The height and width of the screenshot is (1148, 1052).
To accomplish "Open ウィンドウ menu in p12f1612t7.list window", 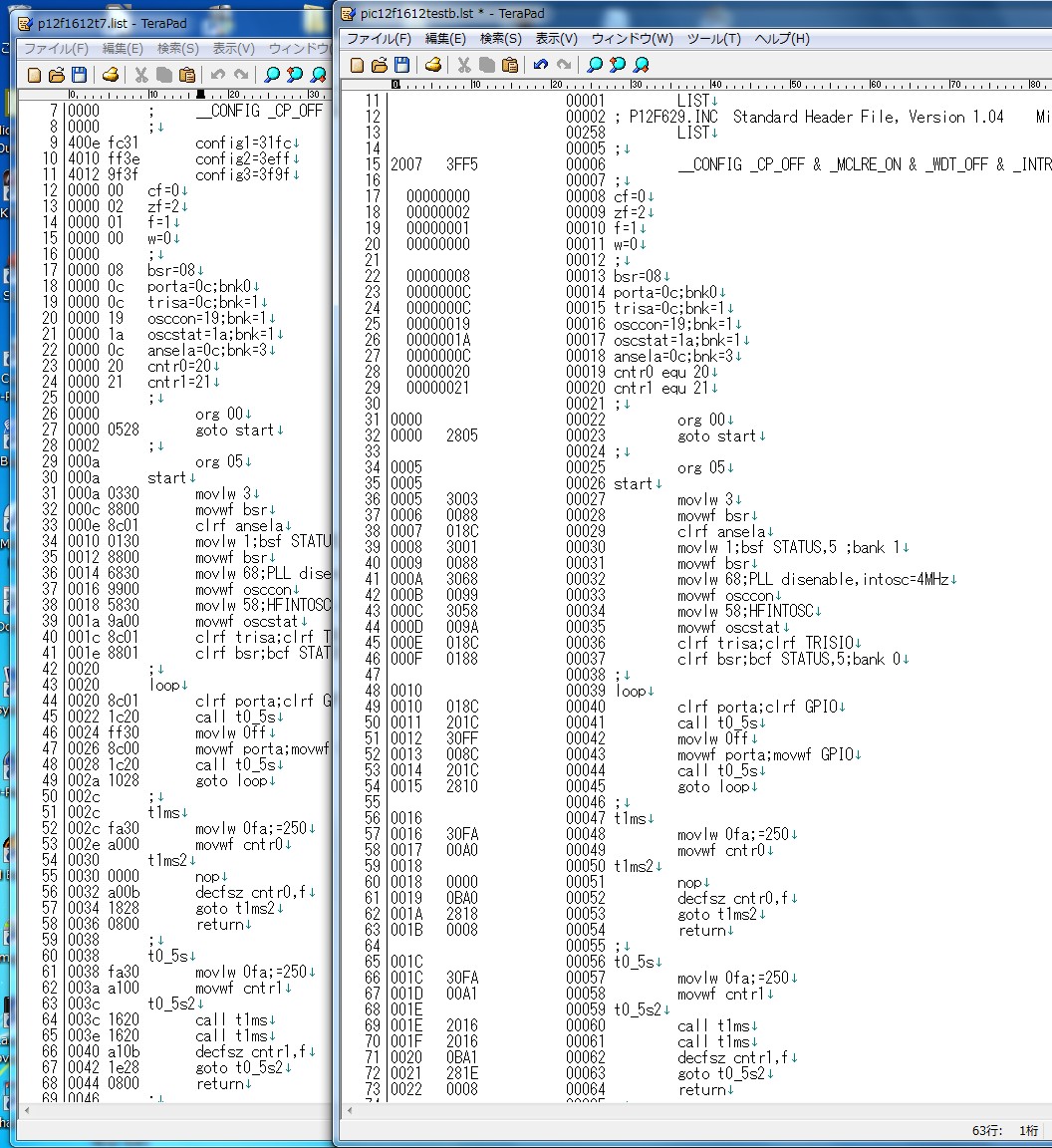I will (x=299, y=49).
